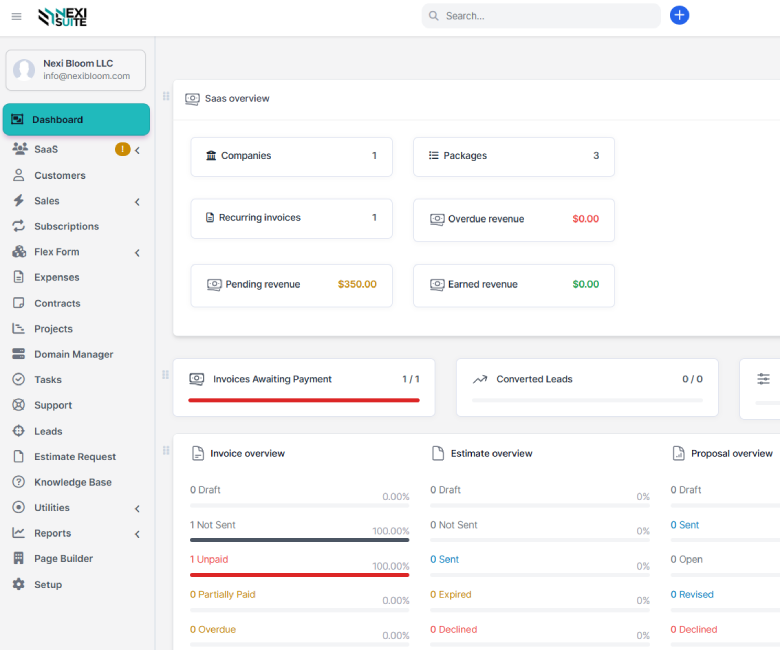Click the Invoices Awaiting Payment progress bar
Screen dimensions: 780x650
304,400
